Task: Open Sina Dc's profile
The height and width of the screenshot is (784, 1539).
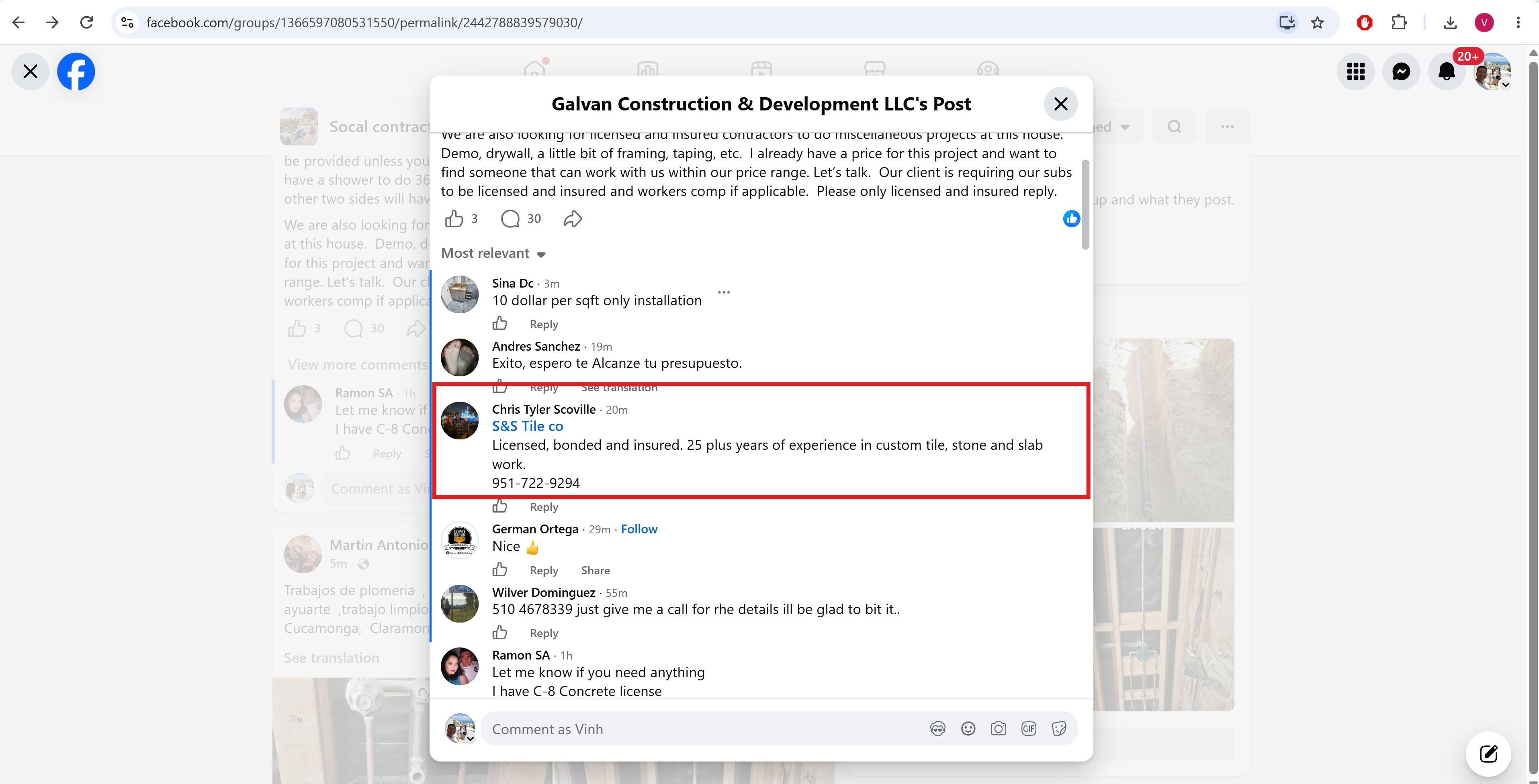Action: tap(513, 284)
